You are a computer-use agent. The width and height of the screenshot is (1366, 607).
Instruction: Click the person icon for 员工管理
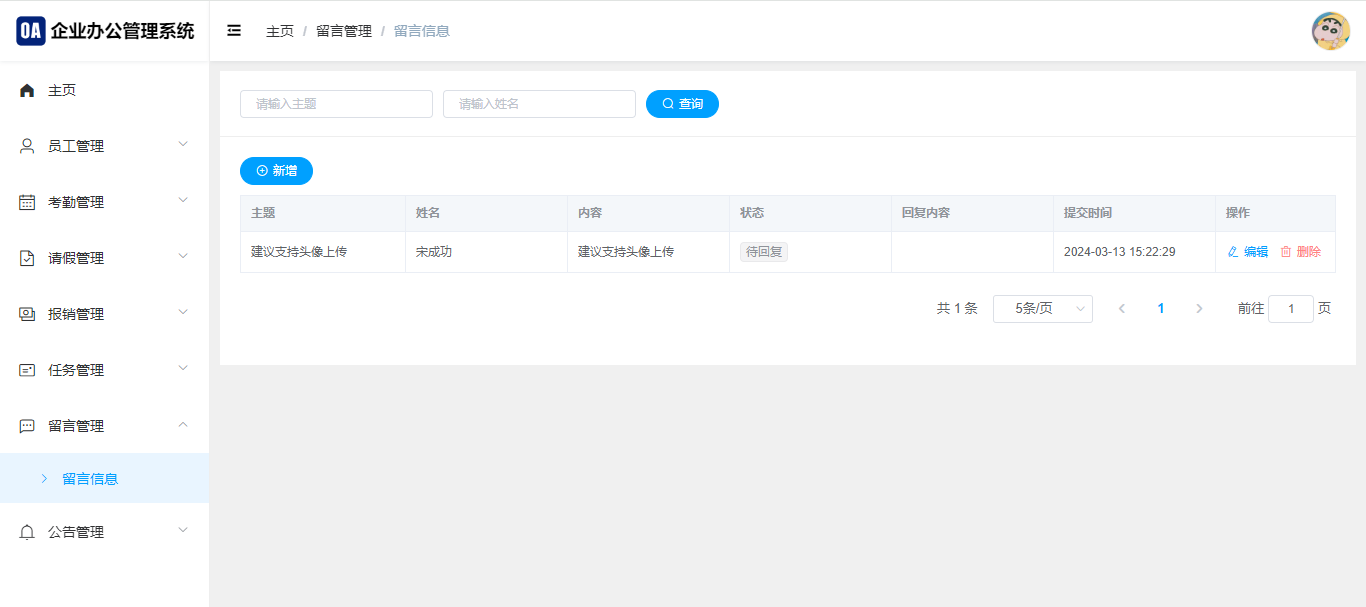click(x=27, y=146)
